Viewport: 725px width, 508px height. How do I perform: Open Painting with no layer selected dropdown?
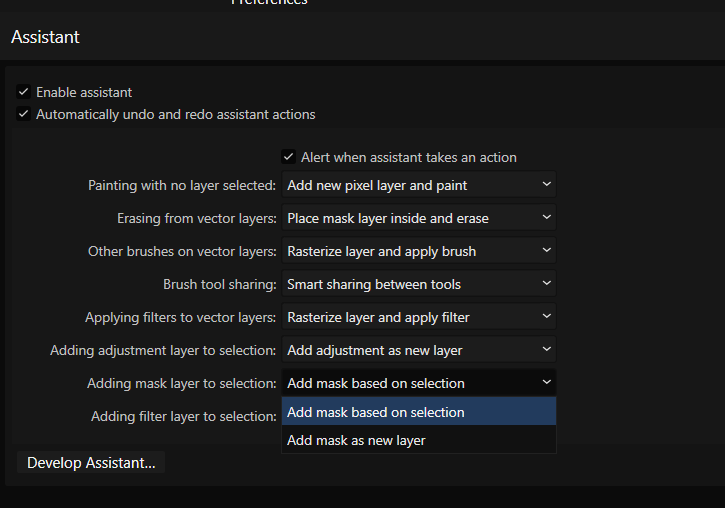pos(418,185)
